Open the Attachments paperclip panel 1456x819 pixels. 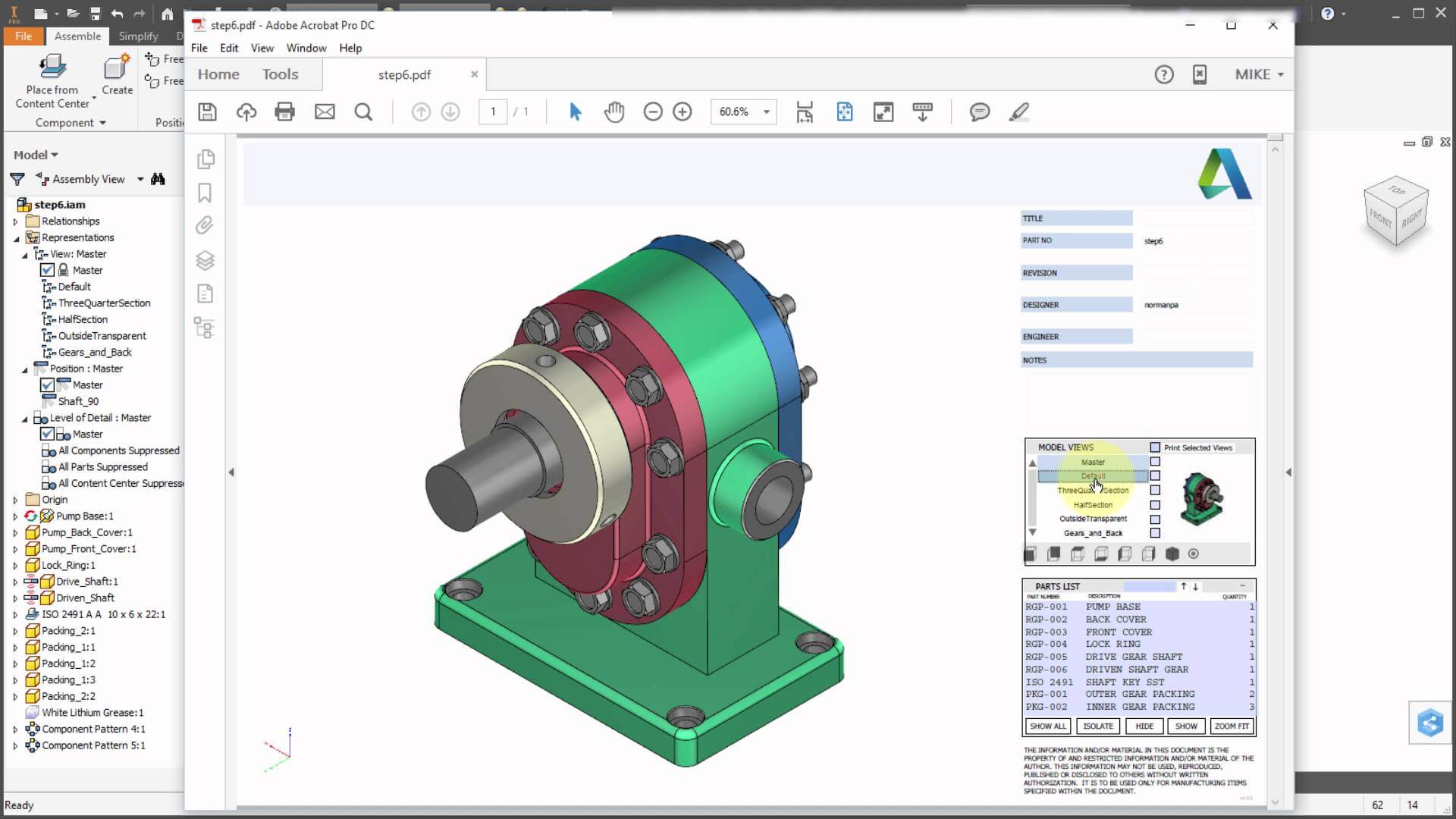click(x=205, y=226)
